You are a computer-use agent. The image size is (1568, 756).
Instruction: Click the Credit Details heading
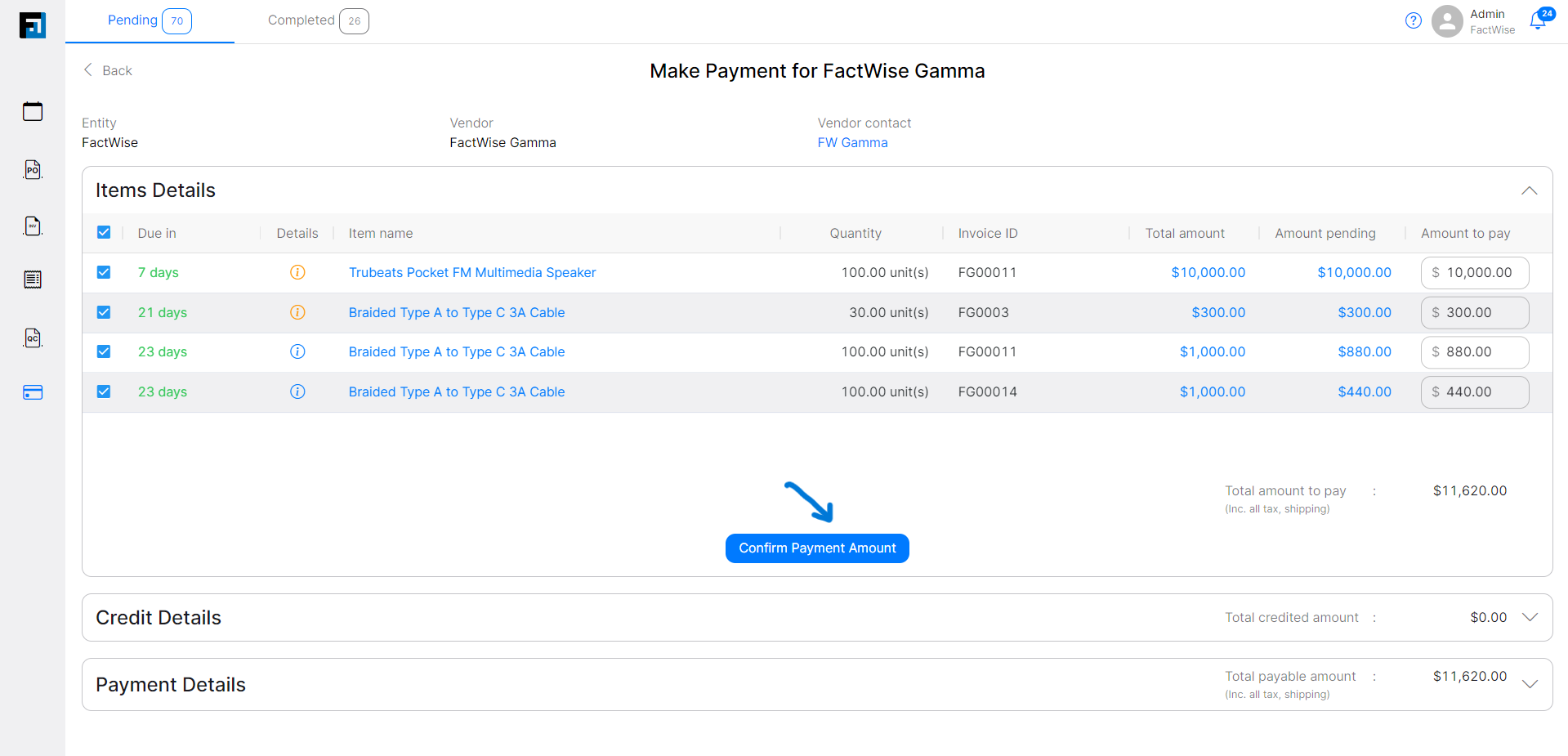[159, 617]
